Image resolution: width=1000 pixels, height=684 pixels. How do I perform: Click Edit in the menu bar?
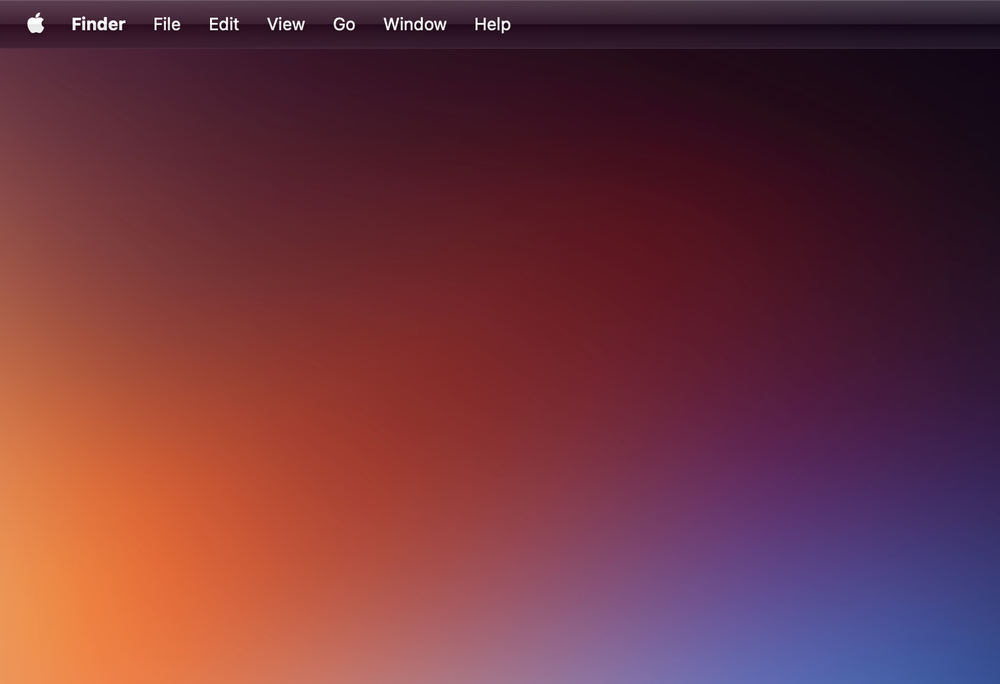pos(223,24)
